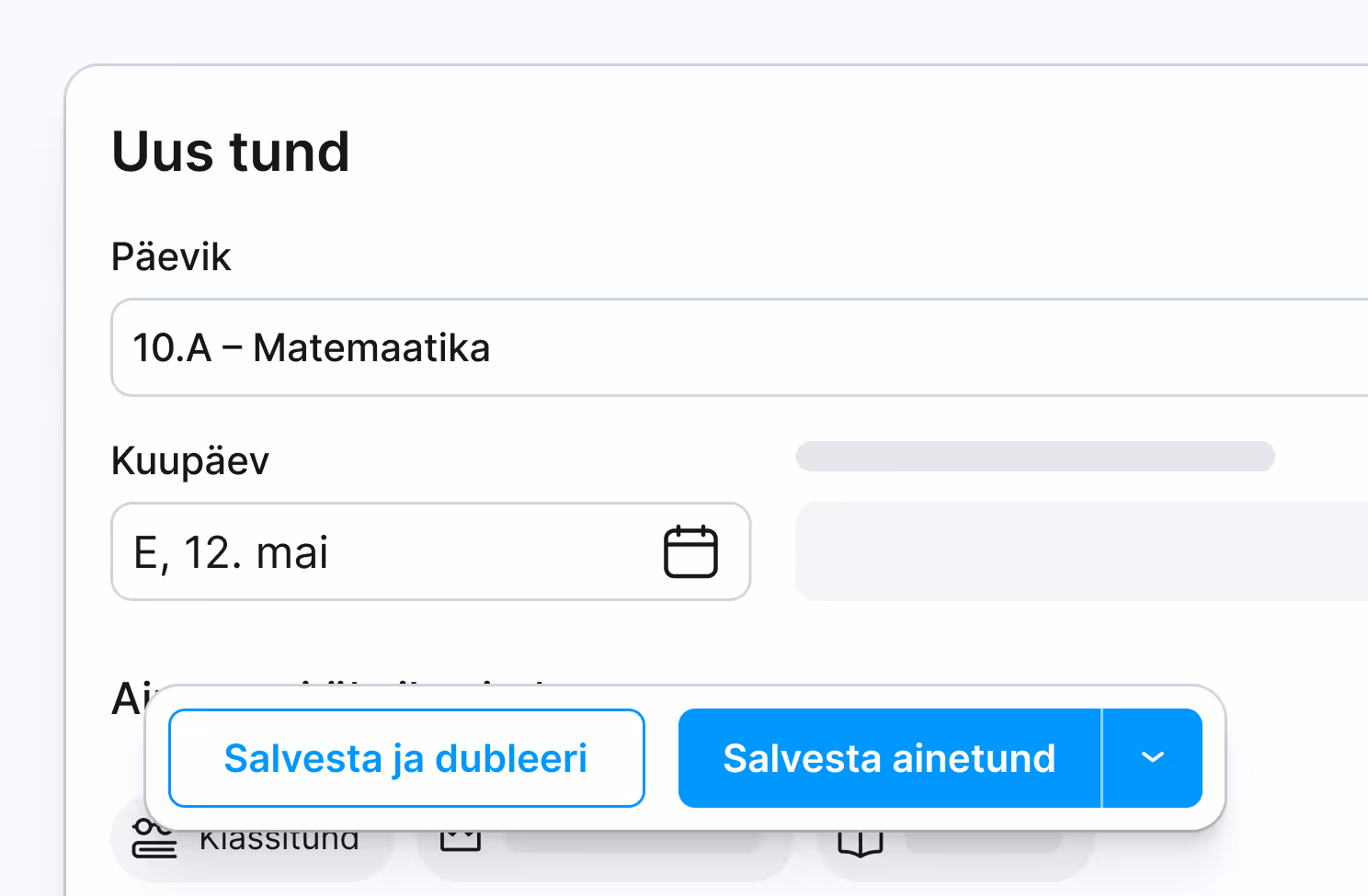
Task: Click the Uus tund heading
Action: coord(231,152)
